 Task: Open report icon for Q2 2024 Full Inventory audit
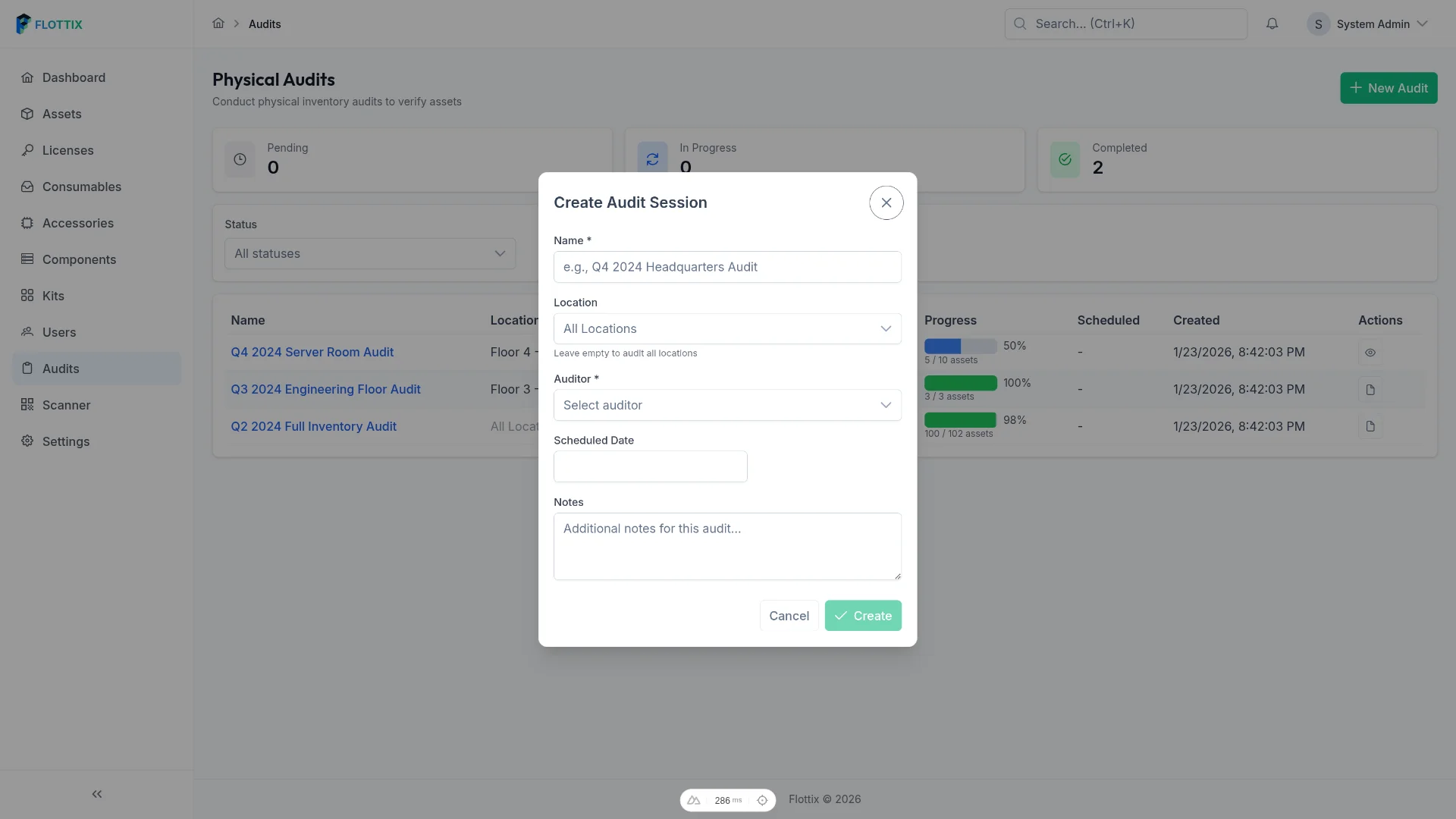(x=1370, y=427)
